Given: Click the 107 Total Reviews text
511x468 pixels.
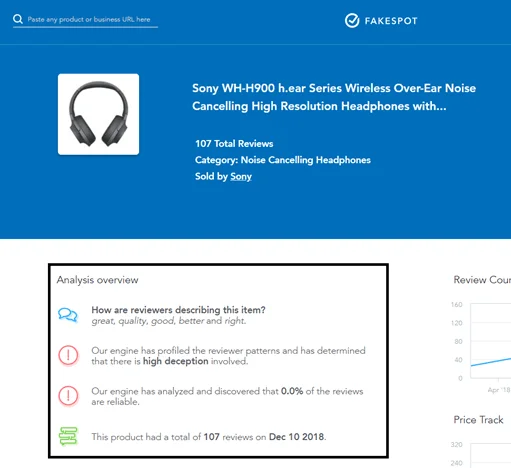Looking at the screenshot, I should tap(234, 144).
